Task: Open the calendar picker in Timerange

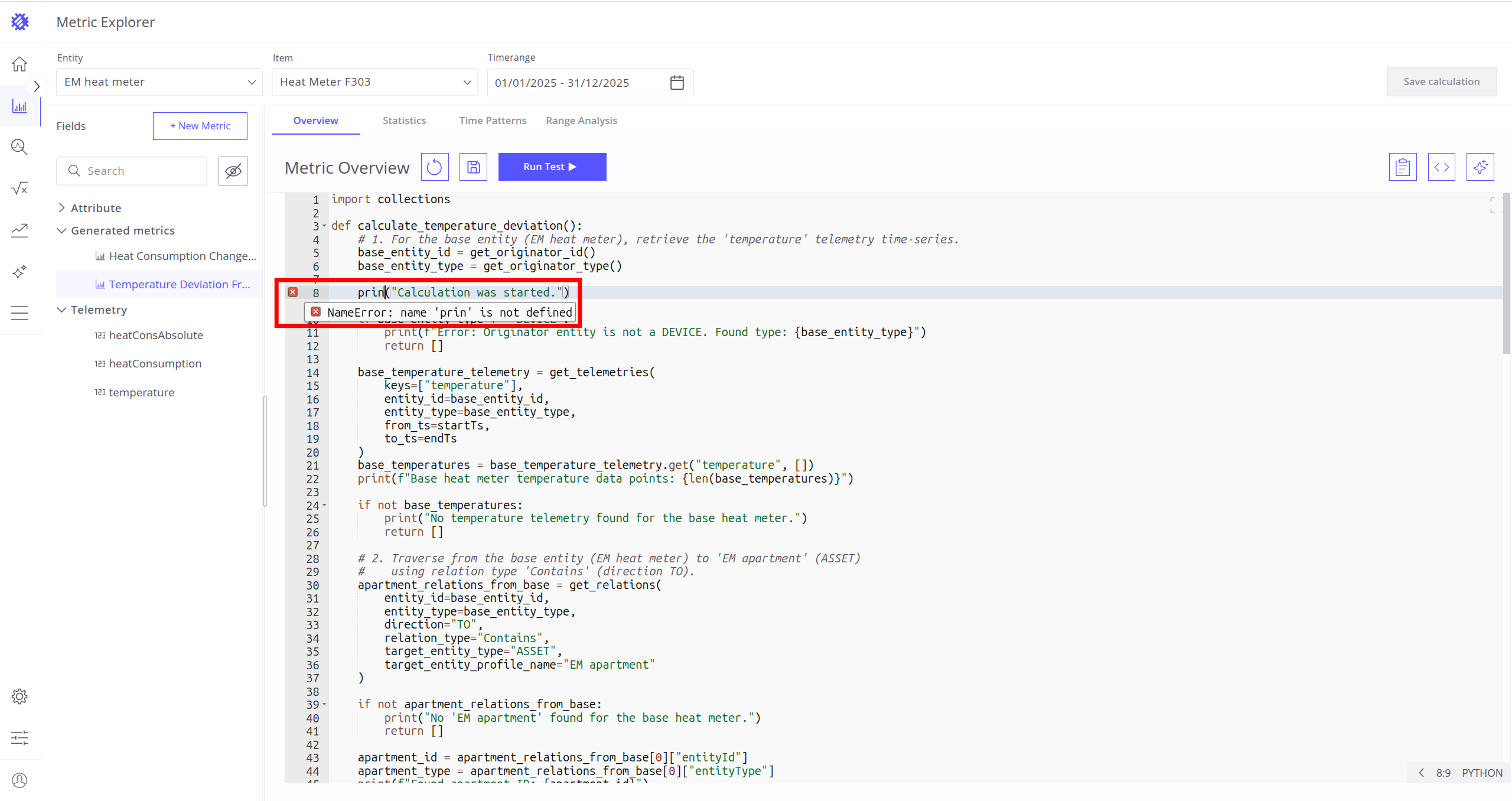Action: coord(677,83)
